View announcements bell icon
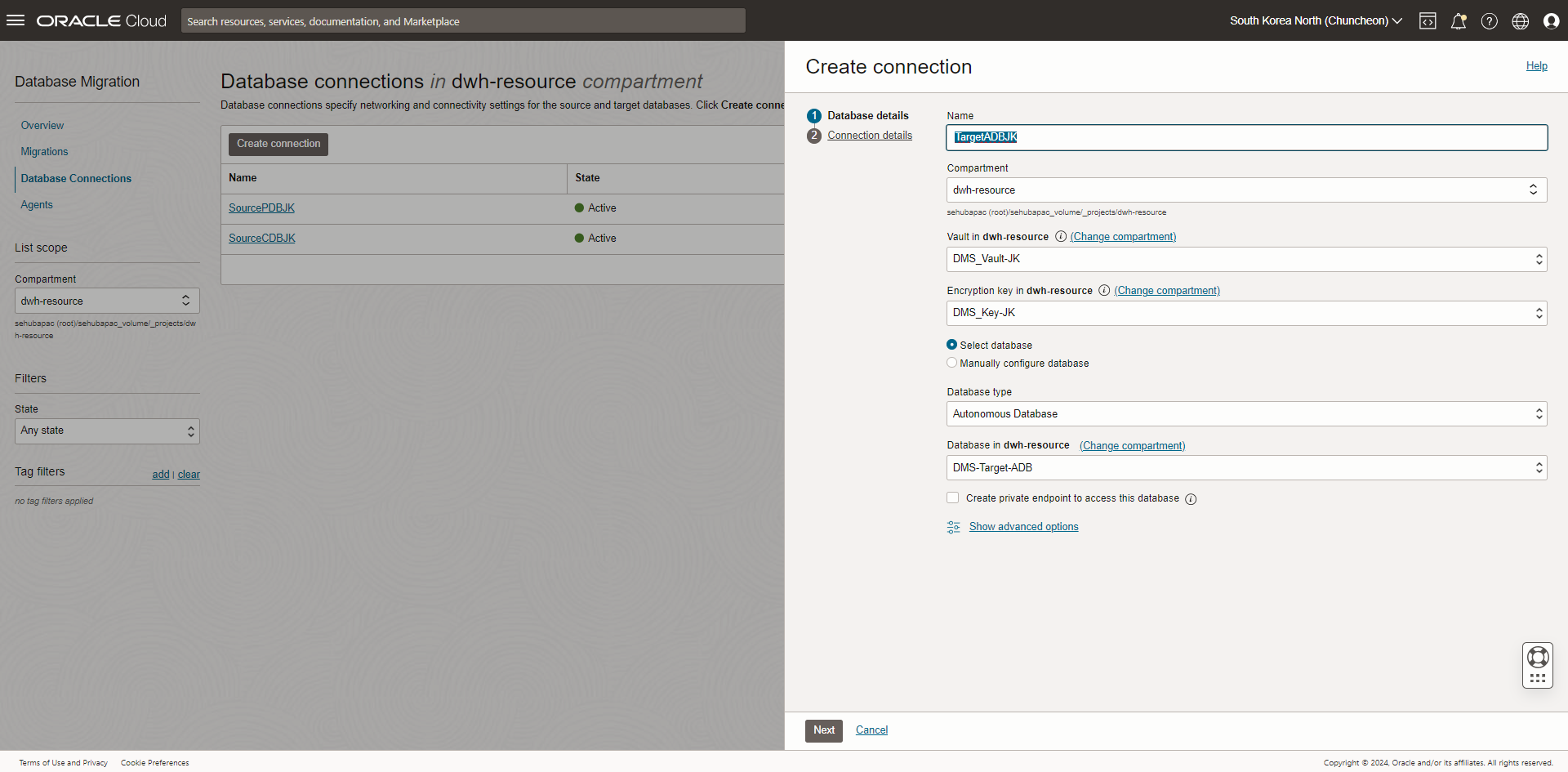Viewport: 1568px width, 772px height. click(x=1459, y=21)
